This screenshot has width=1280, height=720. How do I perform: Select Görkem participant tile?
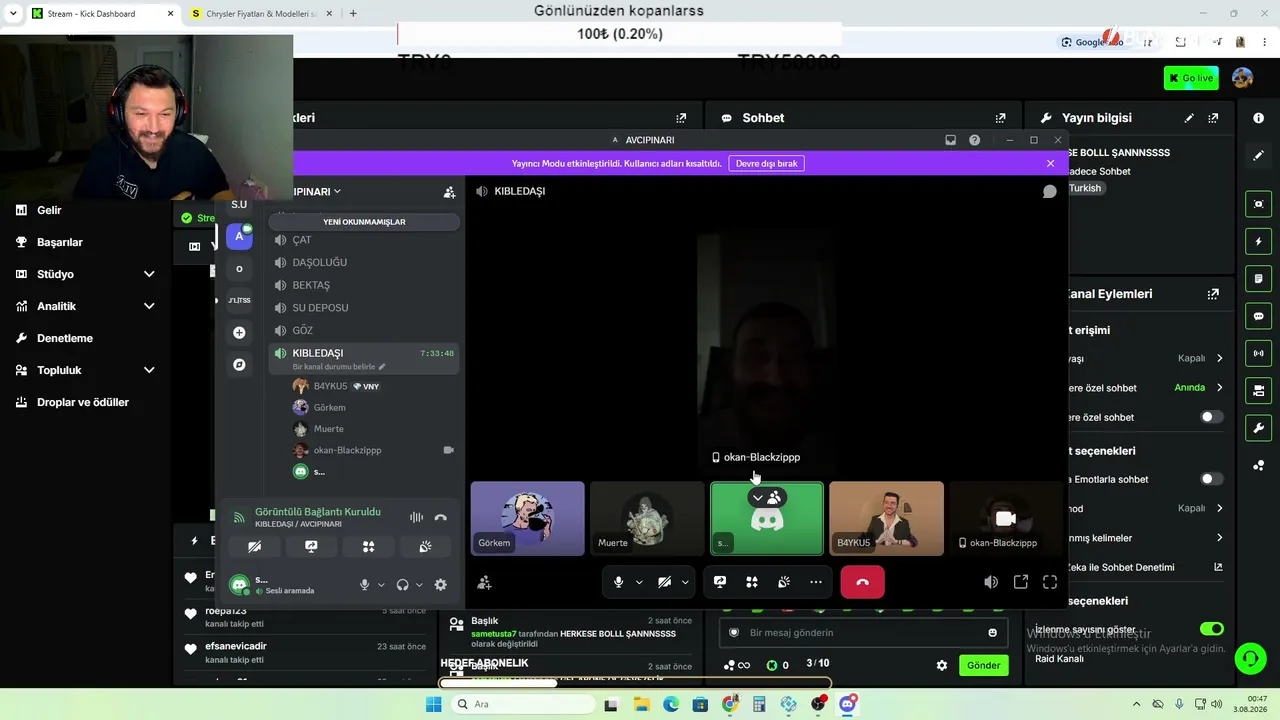528,518
